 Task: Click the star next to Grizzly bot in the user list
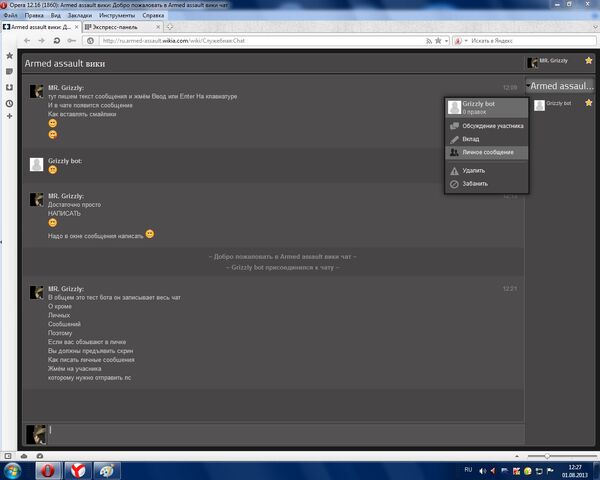coord(589,103)
